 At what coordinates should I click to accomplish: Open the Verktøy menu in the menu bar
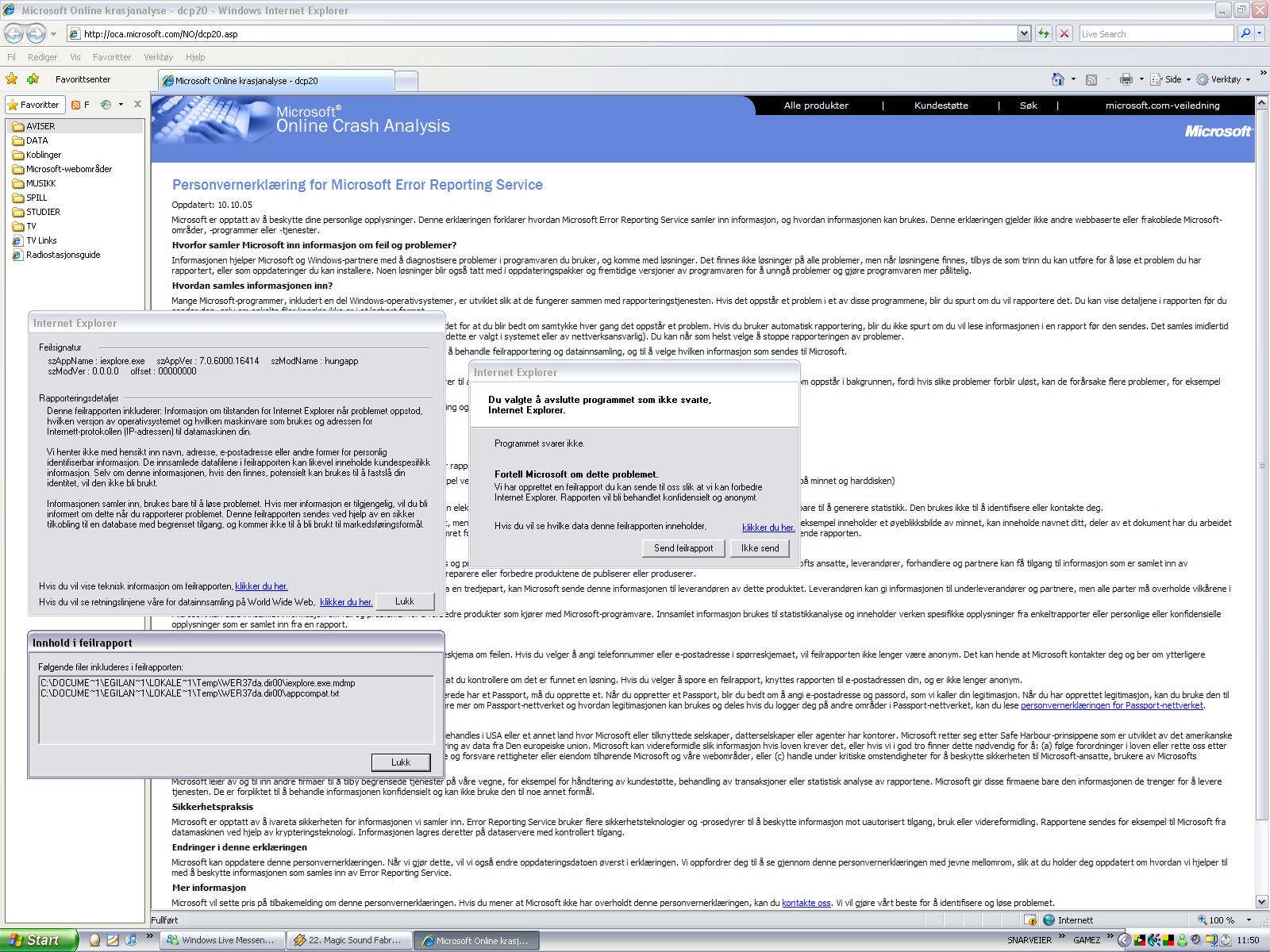(x=159, y=57)
